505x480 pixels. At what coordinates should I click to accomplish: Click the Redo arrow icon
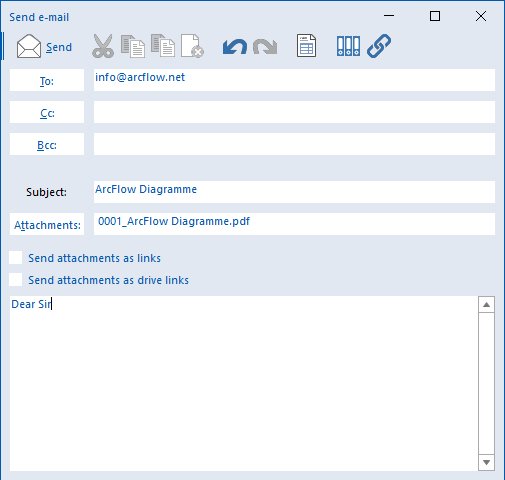tap(265, 46)
